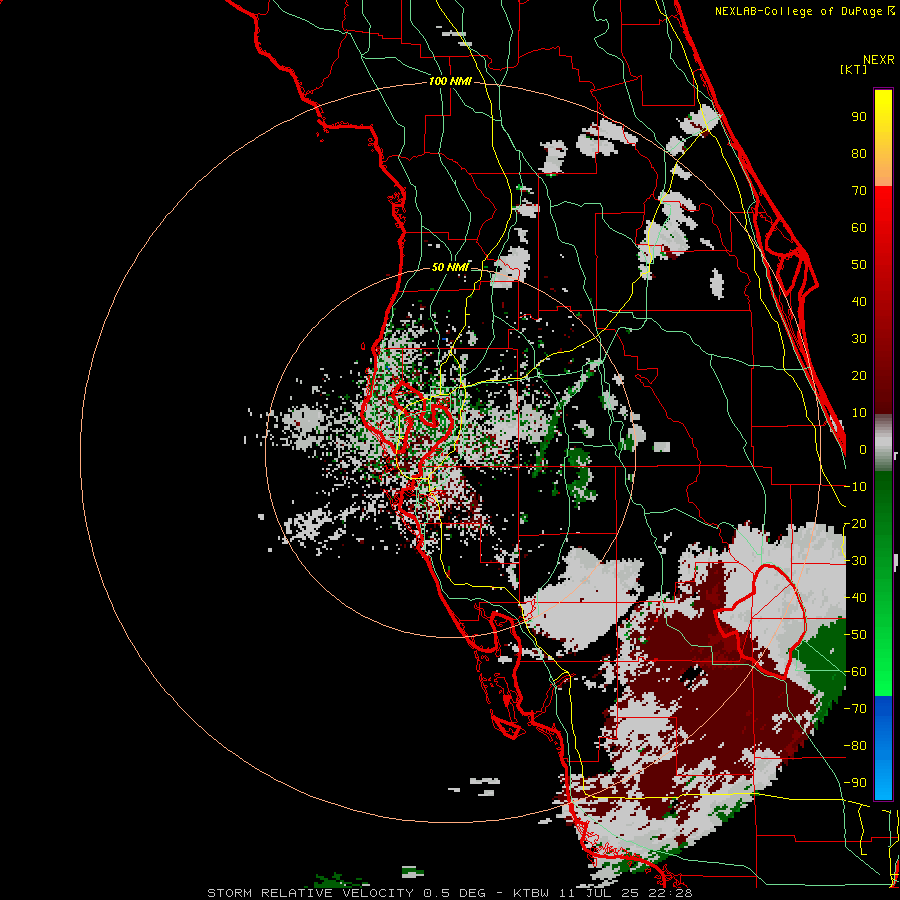Select the -40 scale value
This screenshot has width=900, height=900.
click(855, 598)
